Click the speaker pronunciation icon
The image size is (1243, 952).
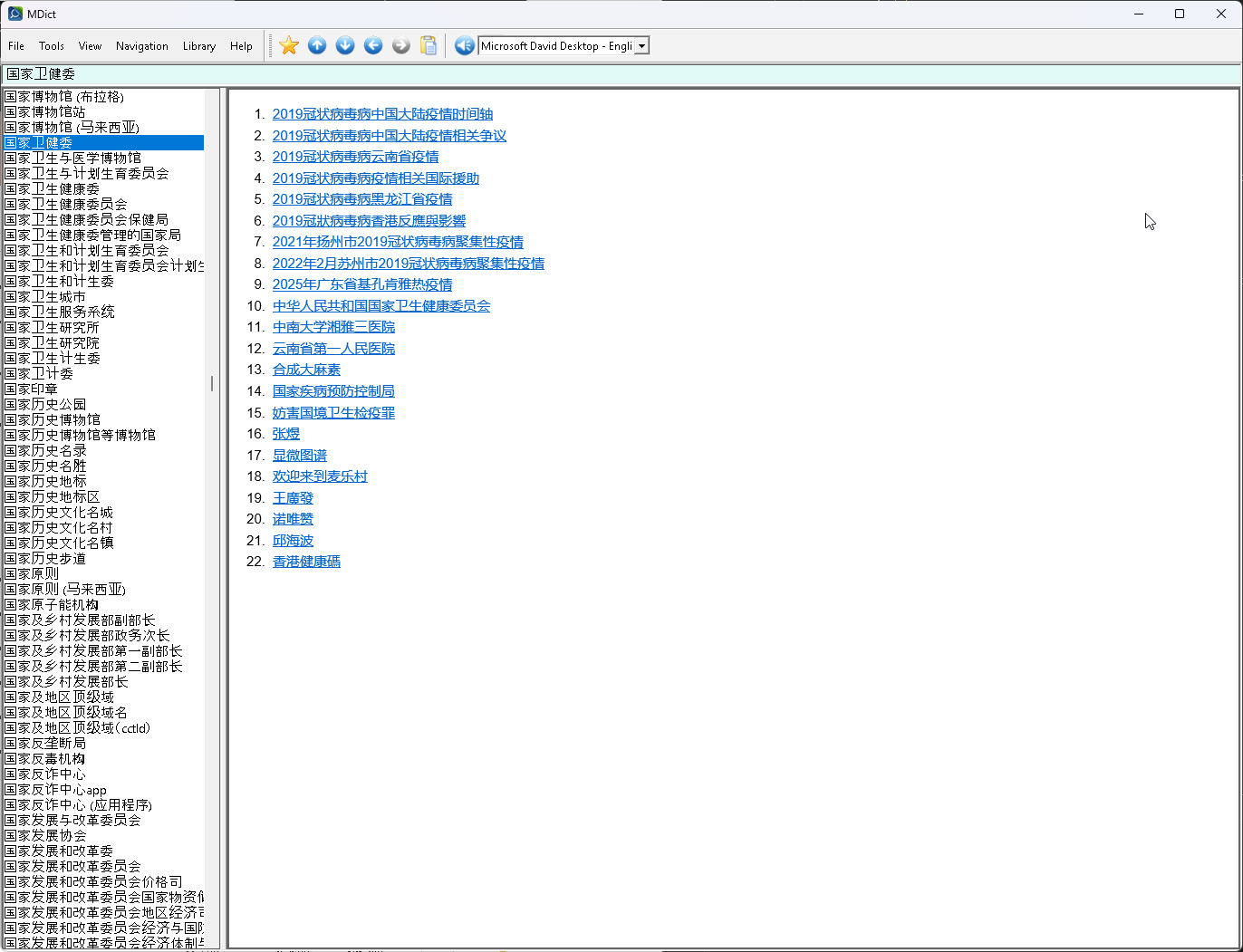(x=464, y=45)
